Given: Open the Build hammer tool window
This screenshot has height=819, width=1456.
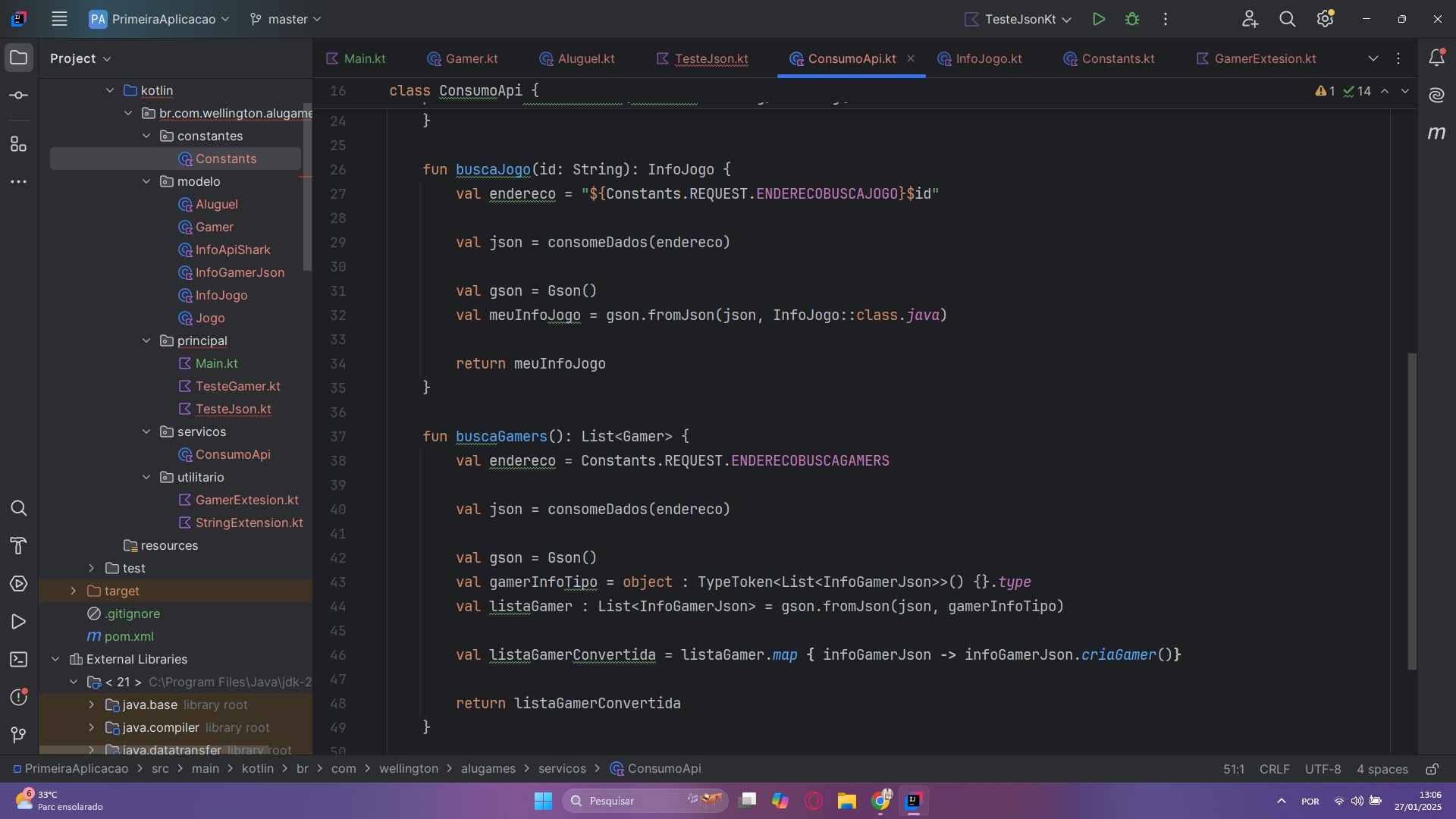Looking at the screenshot, I should (x=19, y=546).
